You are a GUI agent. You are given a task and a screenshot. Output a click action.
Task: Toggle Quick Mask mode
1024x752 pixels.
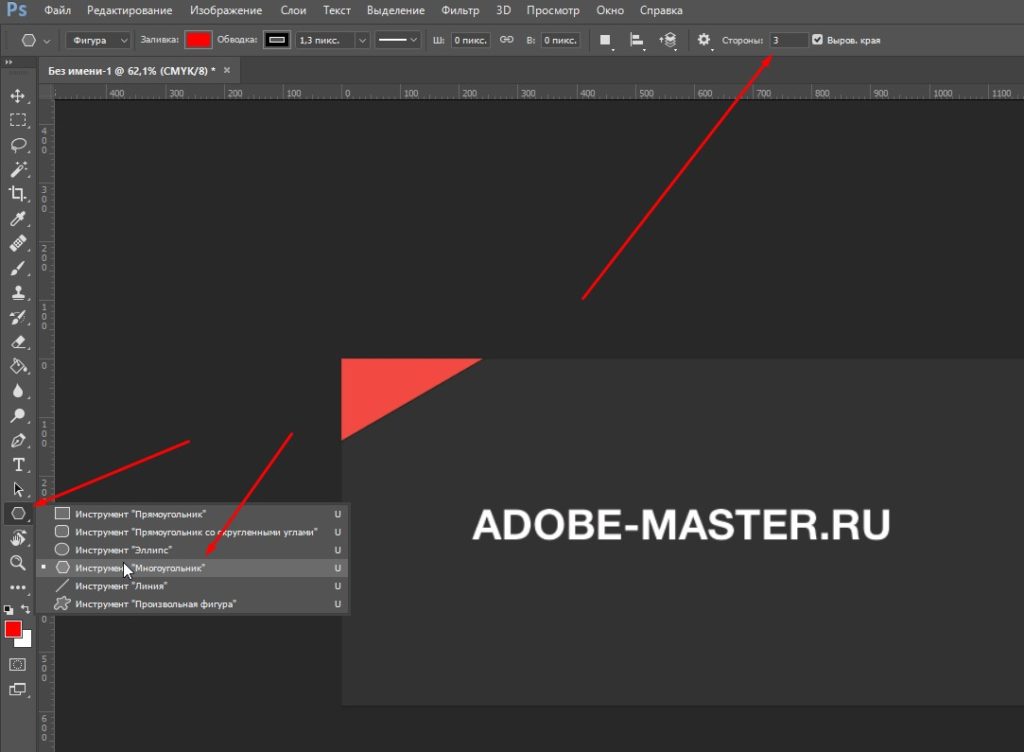click(18, 665)
